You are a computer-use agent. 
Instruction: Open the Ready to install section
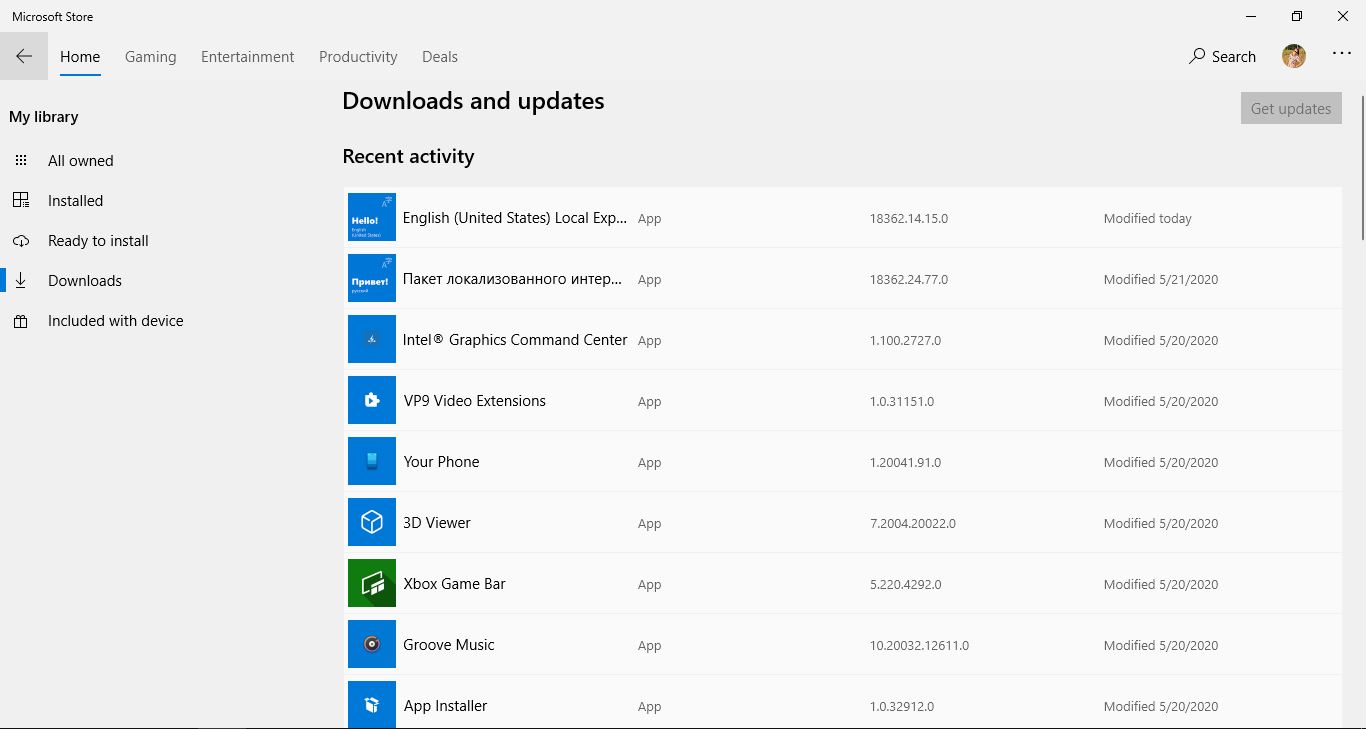pyautogui.click(x=98, y=241)
